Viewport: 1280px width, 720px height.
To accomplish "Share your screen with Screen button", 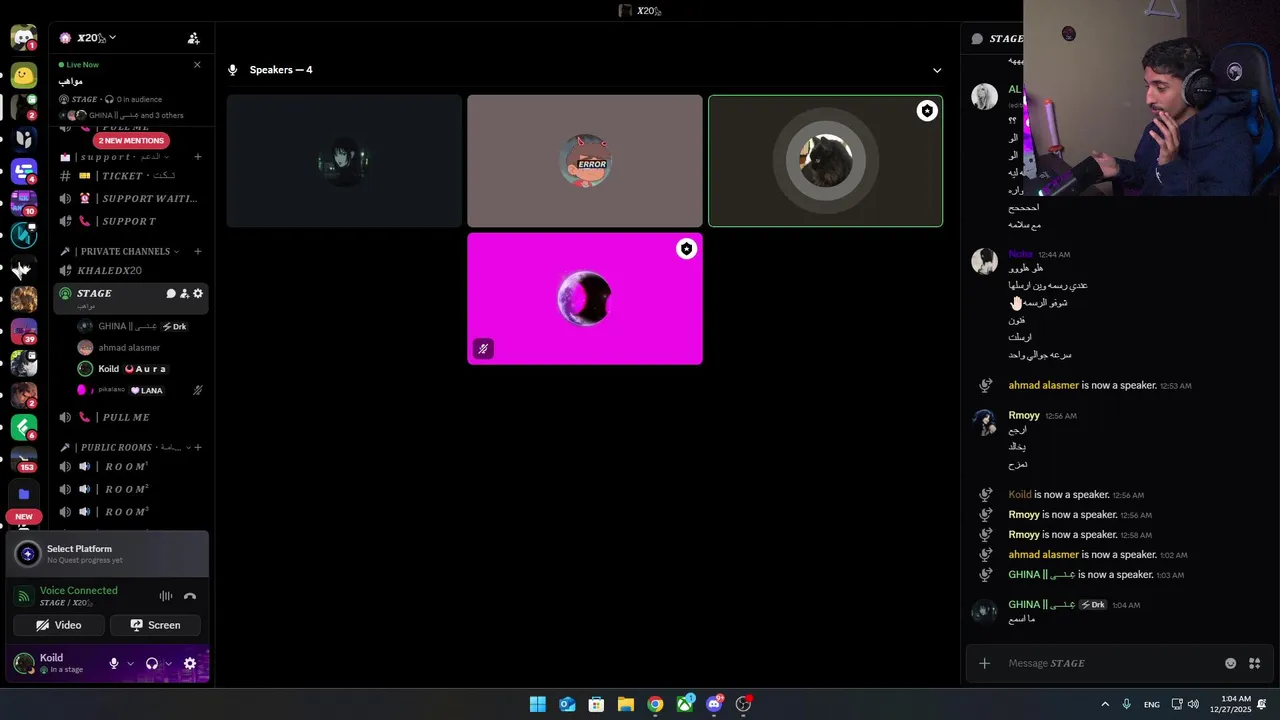I will click(156, 625).
